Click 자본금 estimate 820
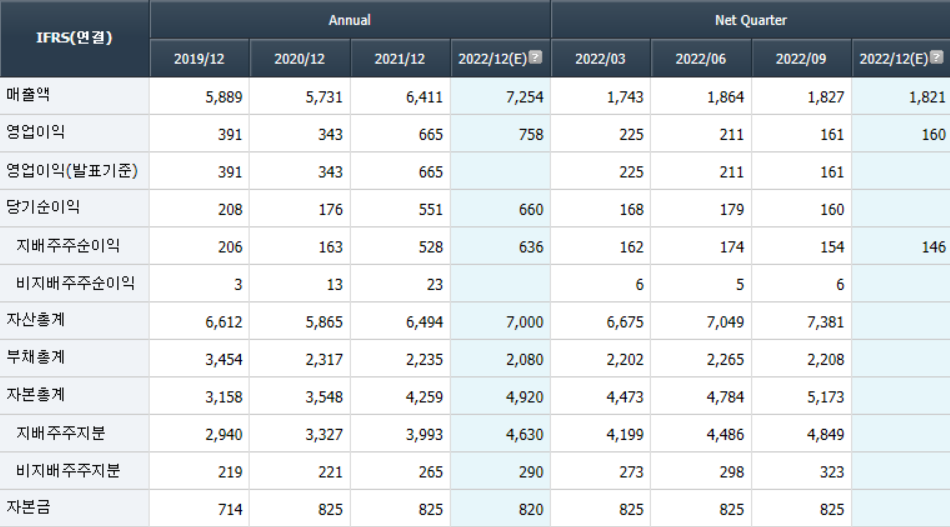 pos(531,510)
